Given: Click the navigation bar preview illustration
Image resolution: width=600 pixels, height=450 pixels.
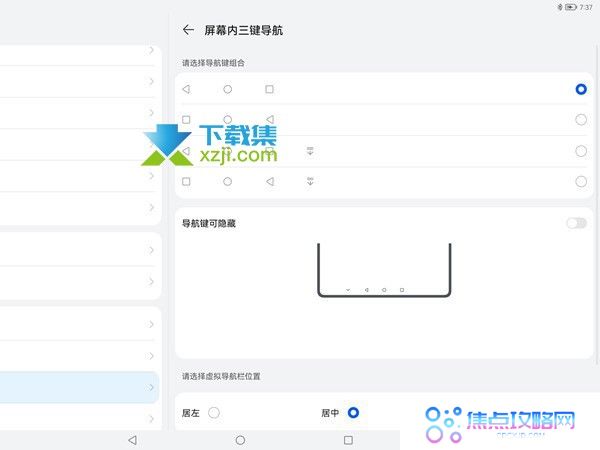Looking at the screenshot, I should pos(384,270).
